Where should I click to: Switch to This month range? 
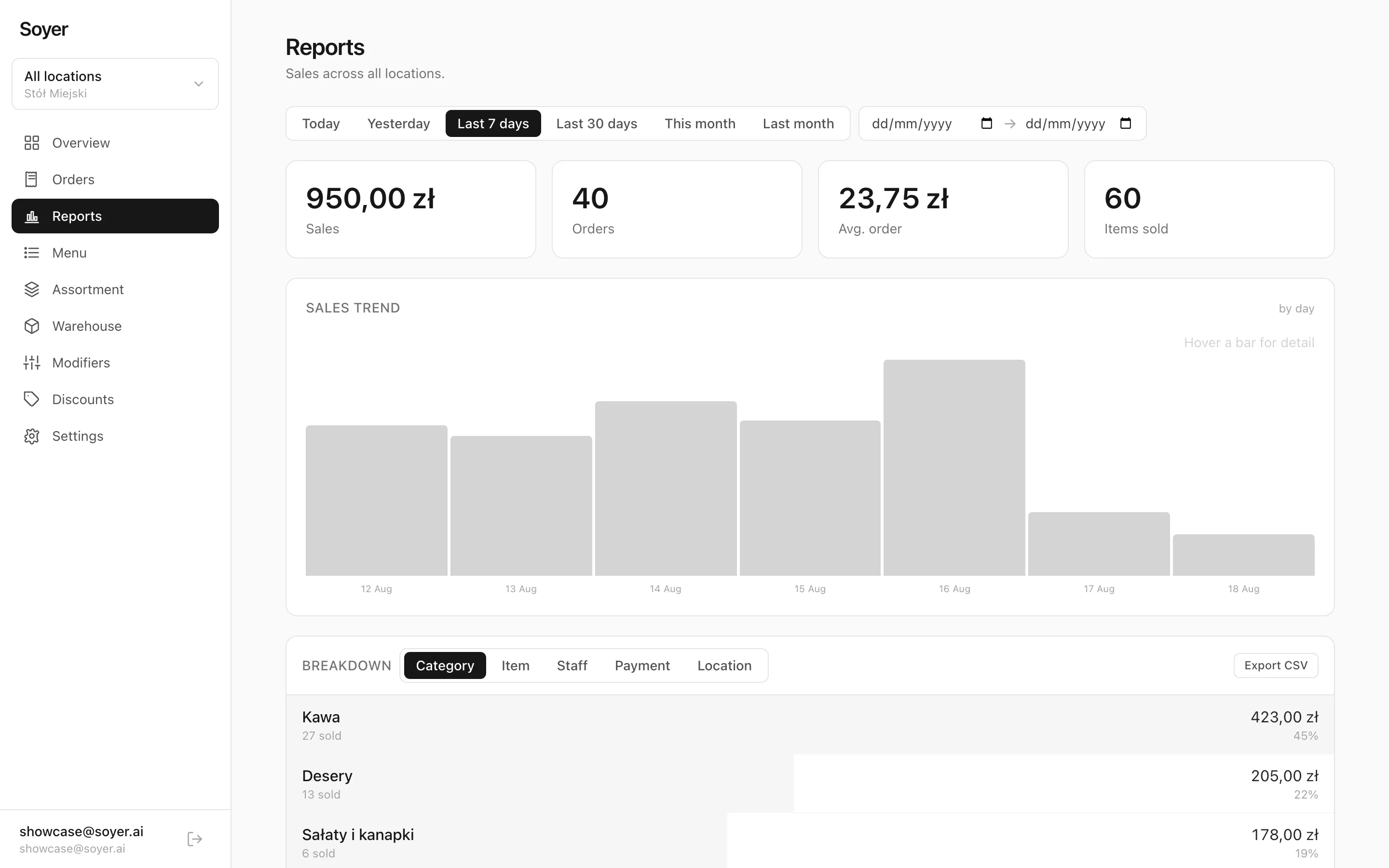[x=700, y=123]
